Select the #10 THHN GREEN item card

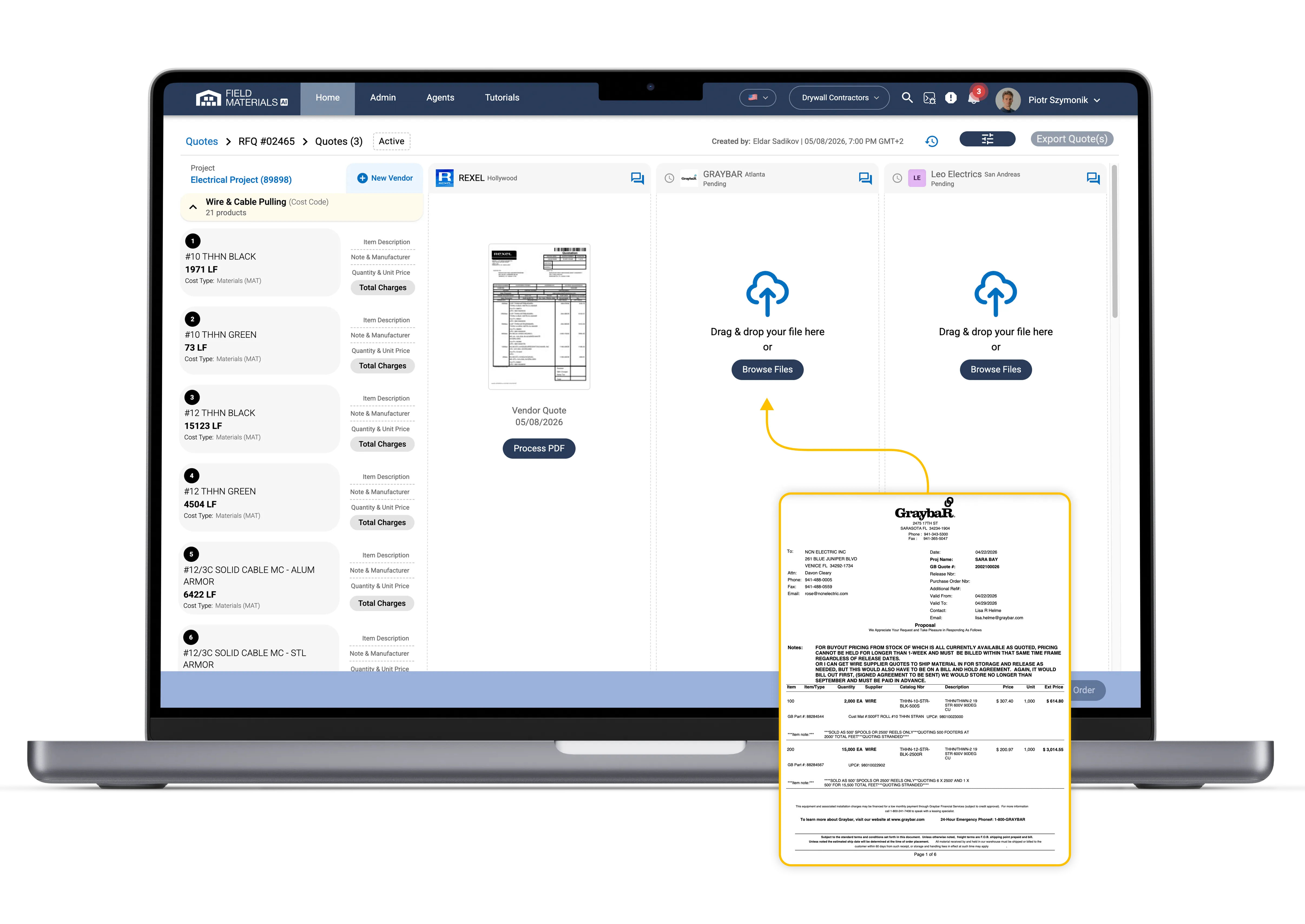[260, 340]
